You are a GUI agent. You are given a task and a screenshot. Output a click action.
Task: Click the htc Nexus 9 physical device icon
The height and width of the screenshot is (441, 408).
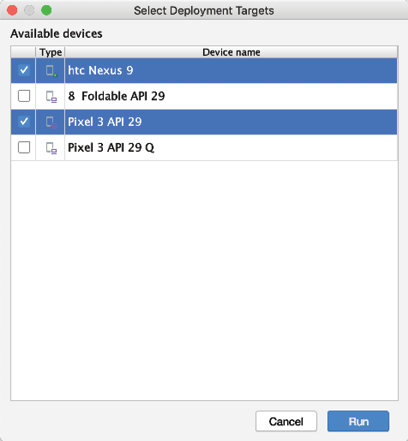coord(51,71)
